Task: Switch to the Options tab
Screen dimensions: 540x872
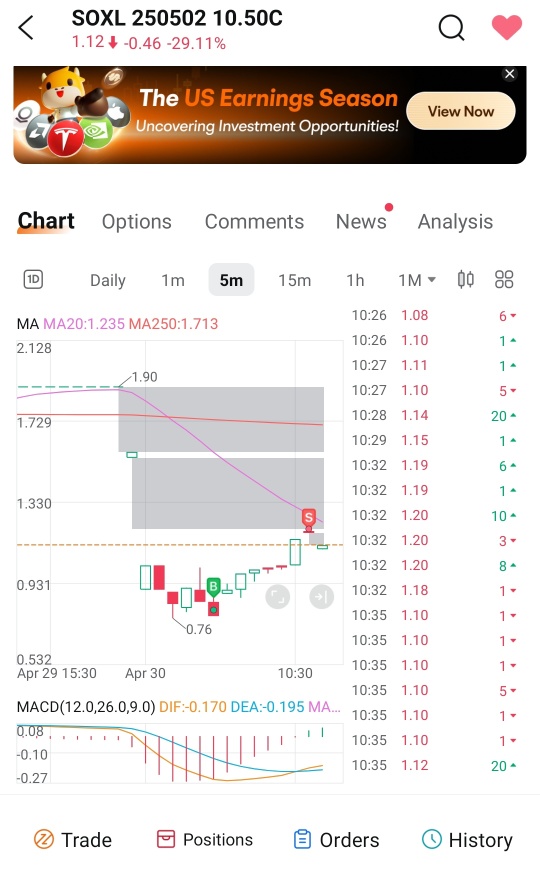Action: [x=136, y=222]
